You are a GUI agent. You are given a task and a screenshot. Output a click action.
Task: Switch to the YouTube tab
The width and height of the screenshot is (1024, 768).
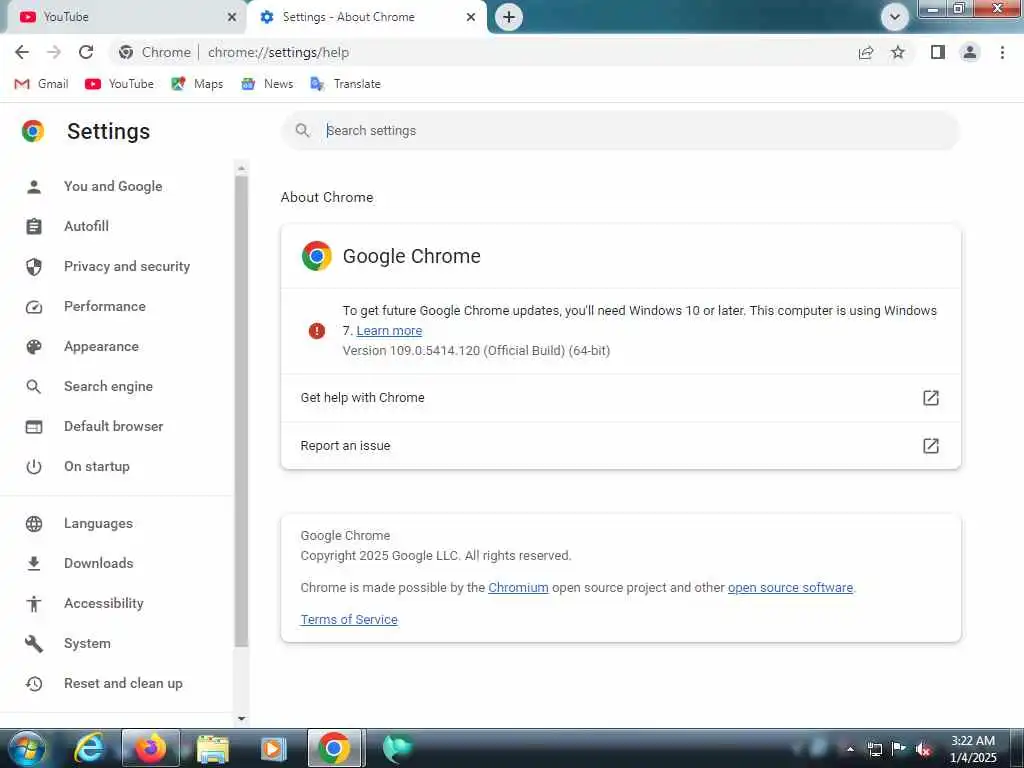coord(124,17)
